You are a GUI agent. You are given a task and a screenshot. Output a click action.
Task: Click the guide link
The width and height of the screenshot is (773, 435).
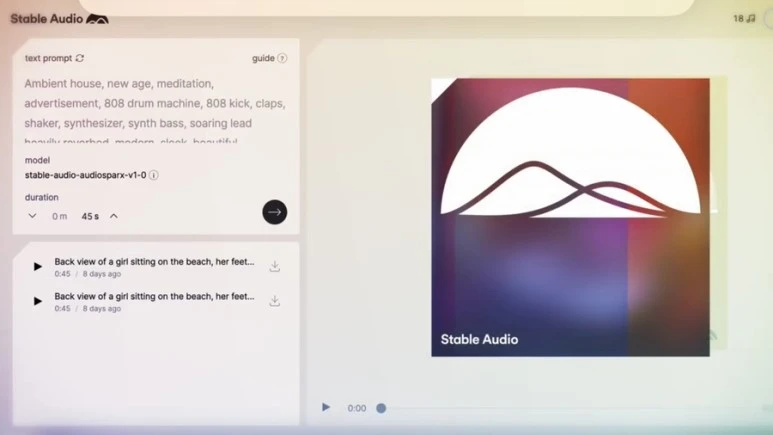point(263,58)
